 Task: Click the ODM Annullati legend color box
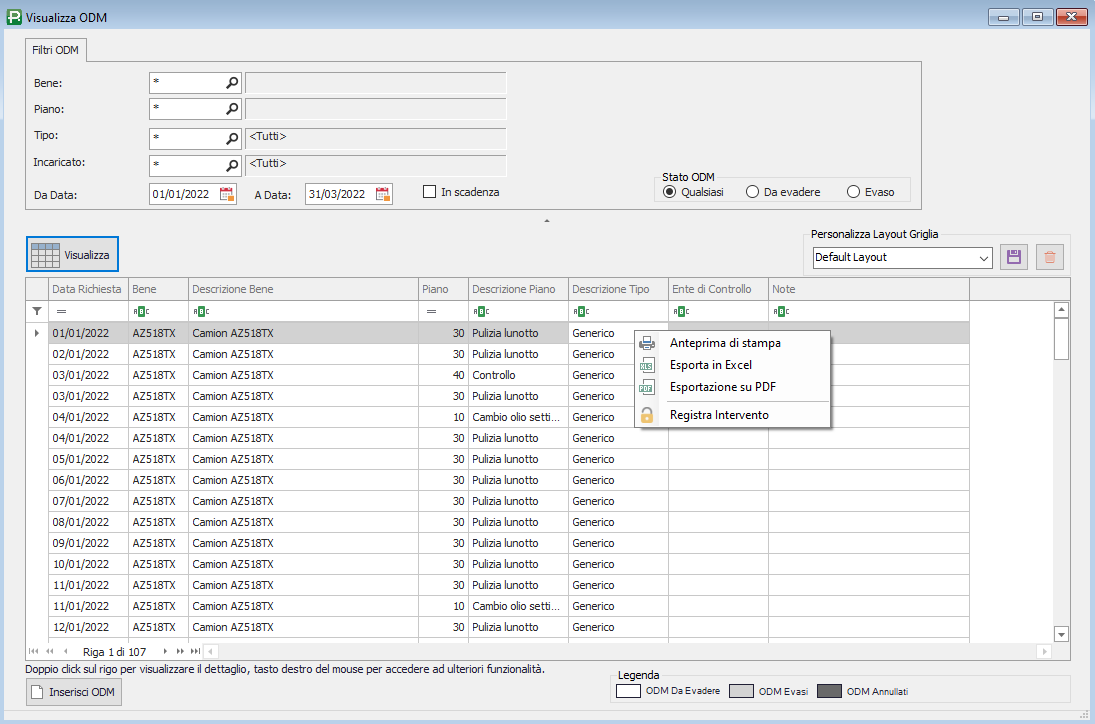click(829, 691)
